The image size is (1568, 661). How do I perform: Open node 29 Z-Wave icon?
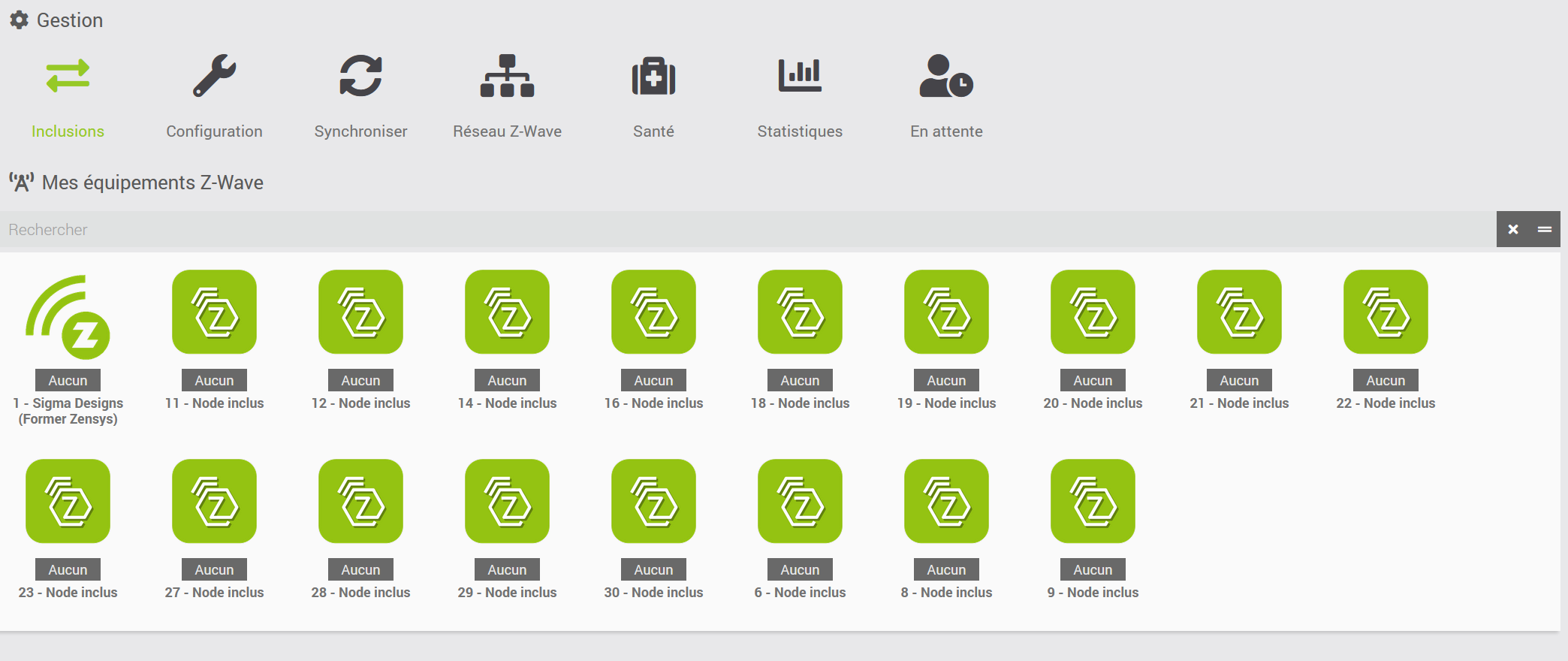507,501
